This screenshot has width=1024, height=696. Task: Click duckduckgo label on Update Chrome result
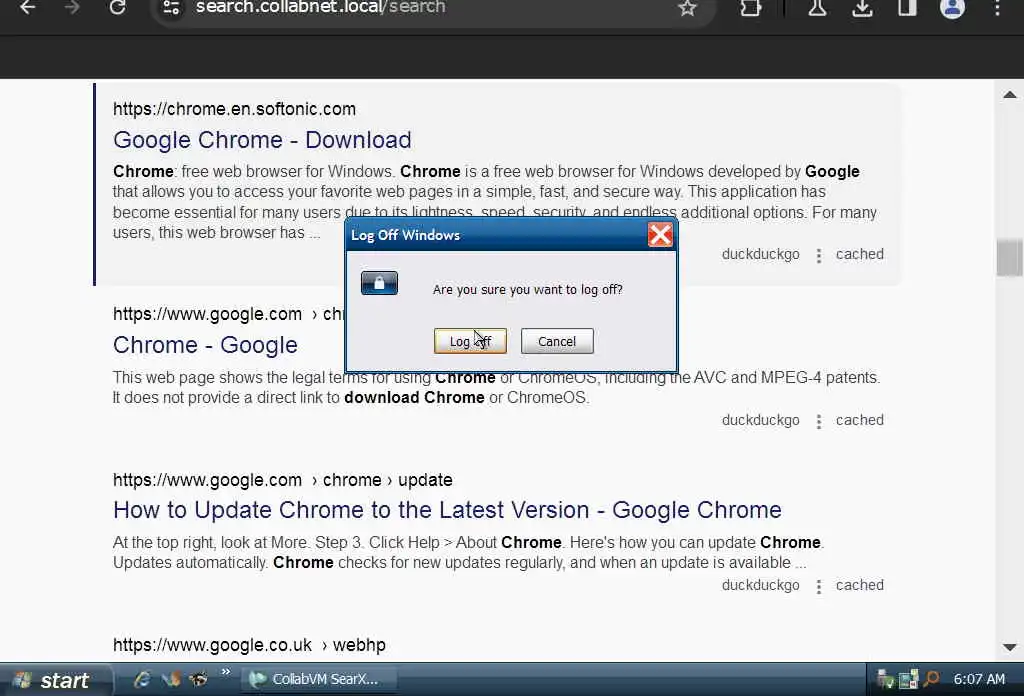(760, 585)
